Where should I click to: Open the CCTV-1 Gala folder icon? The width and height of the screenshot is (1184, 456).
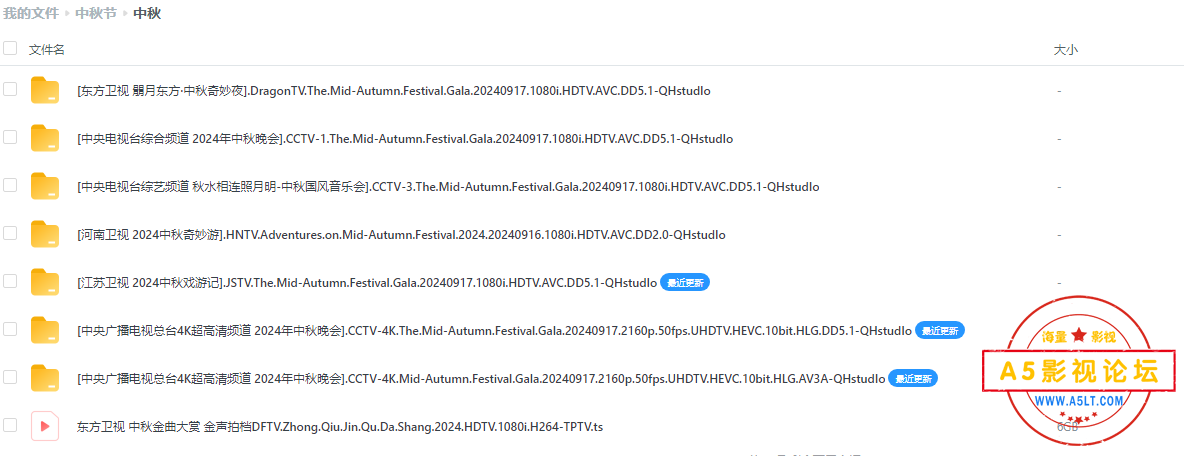[45, 138]
